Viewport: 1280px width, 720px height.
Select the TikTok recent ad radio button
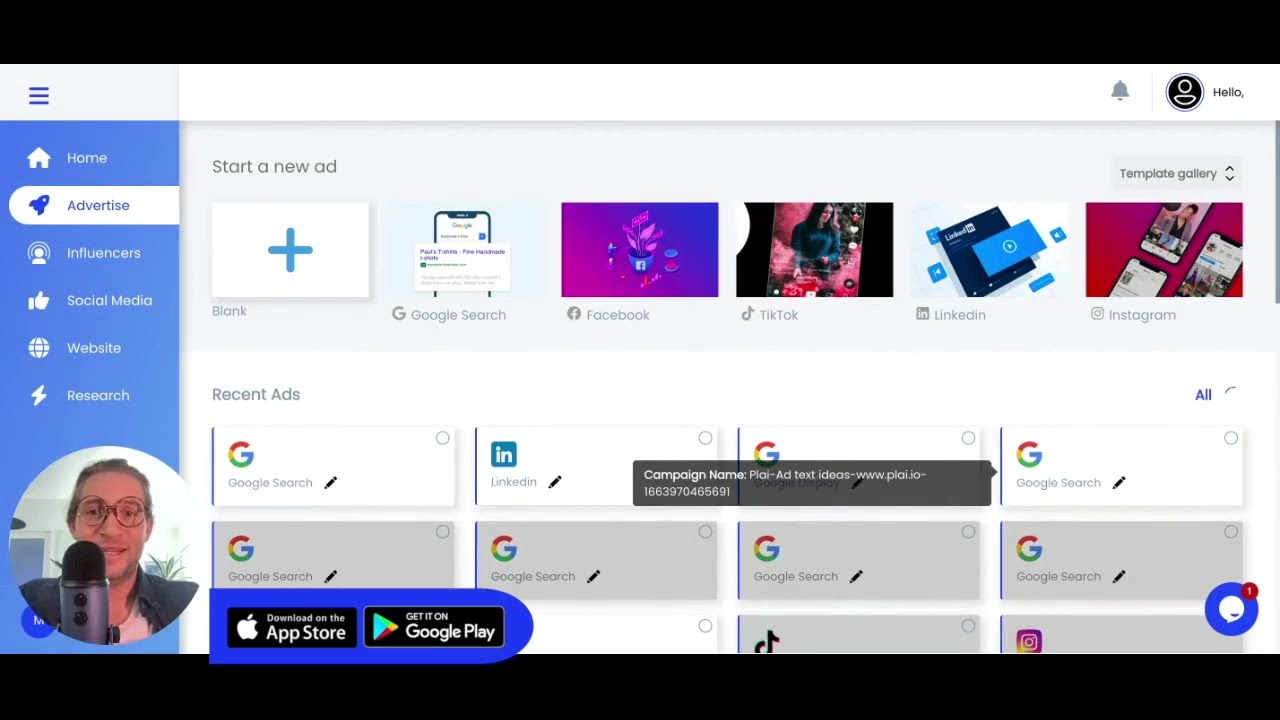[968, 626]
